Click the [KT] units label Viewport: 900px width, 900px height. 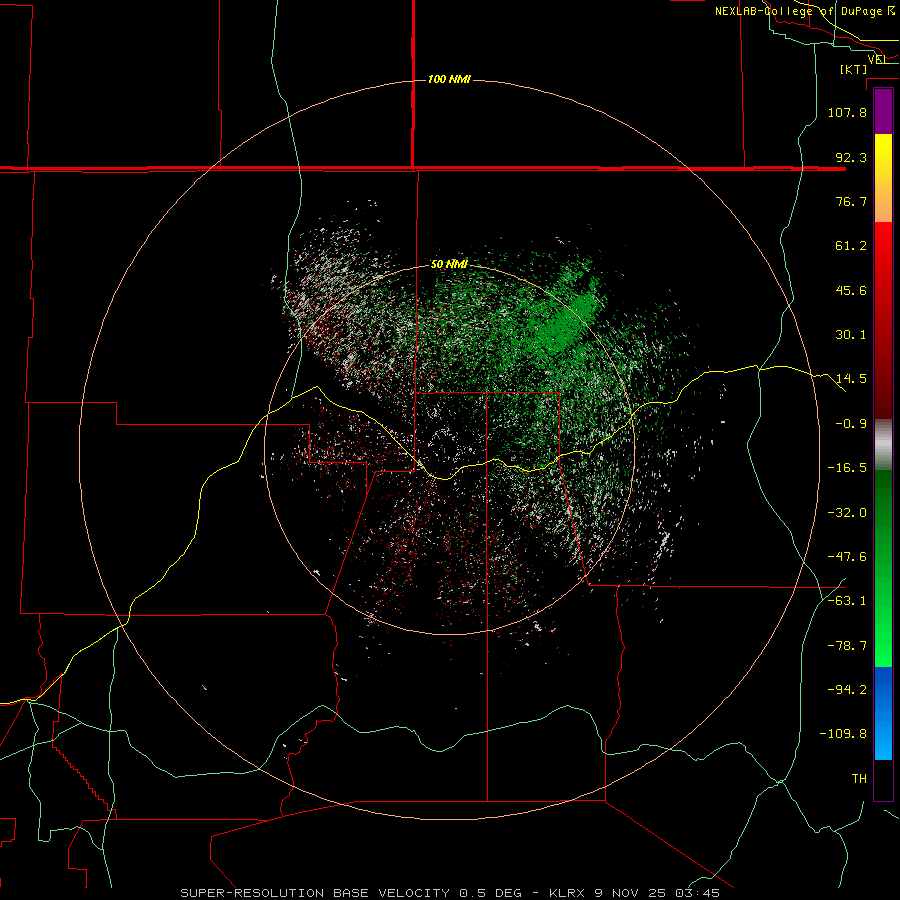point(853,69)
